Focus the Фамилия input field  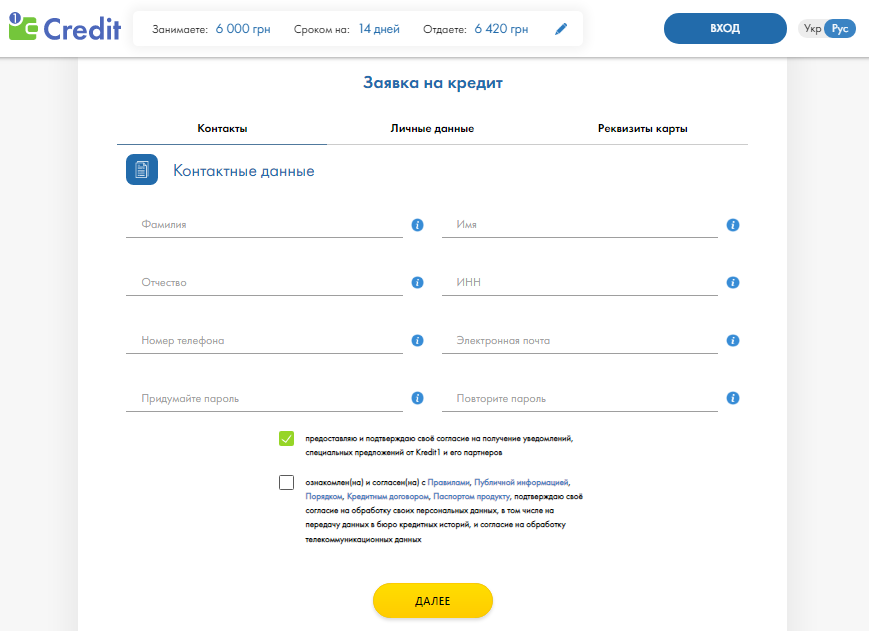(264, 225)
